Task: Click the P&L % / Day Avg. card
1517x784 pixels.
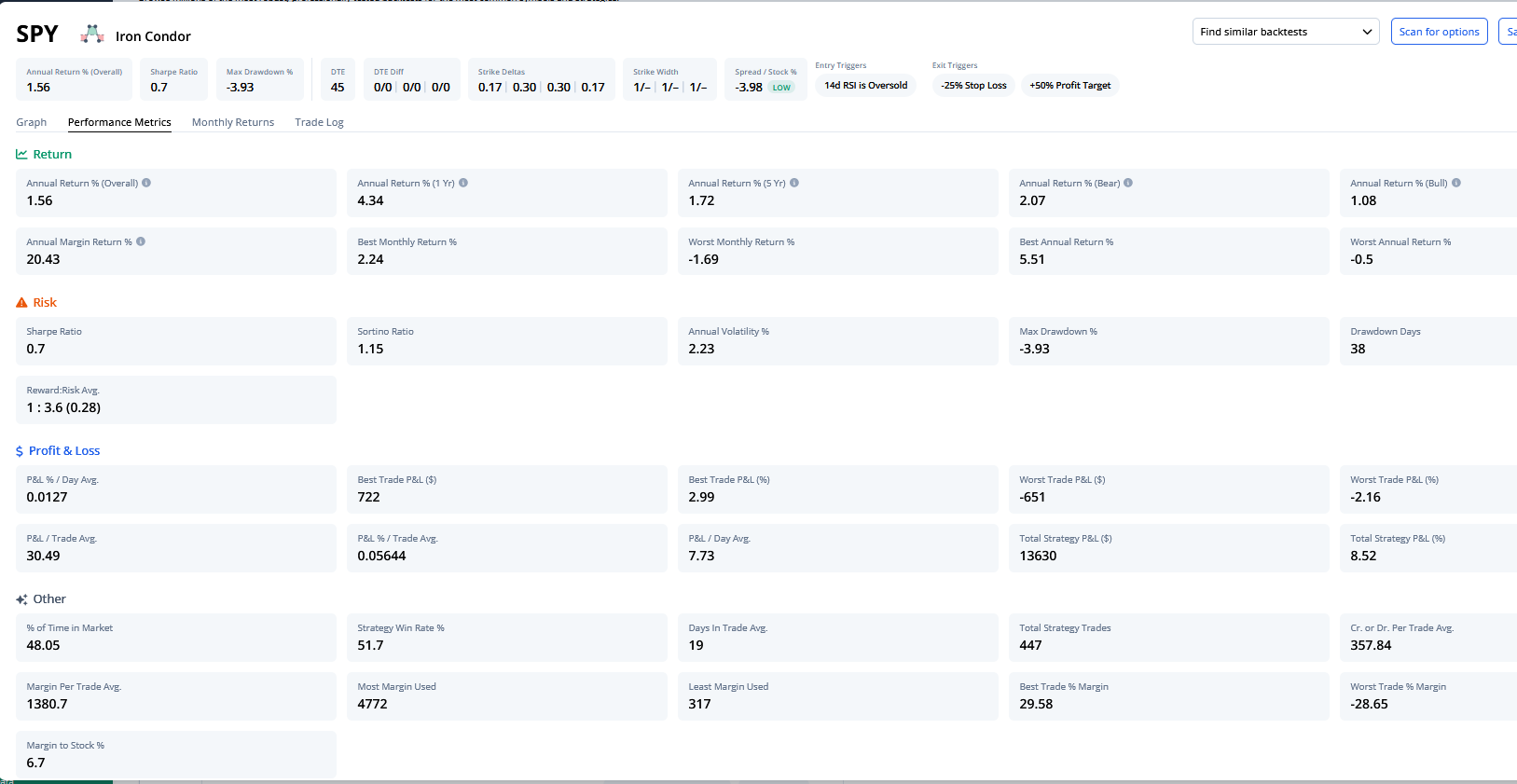Action: pyautogui.click(x=176, y=488)
